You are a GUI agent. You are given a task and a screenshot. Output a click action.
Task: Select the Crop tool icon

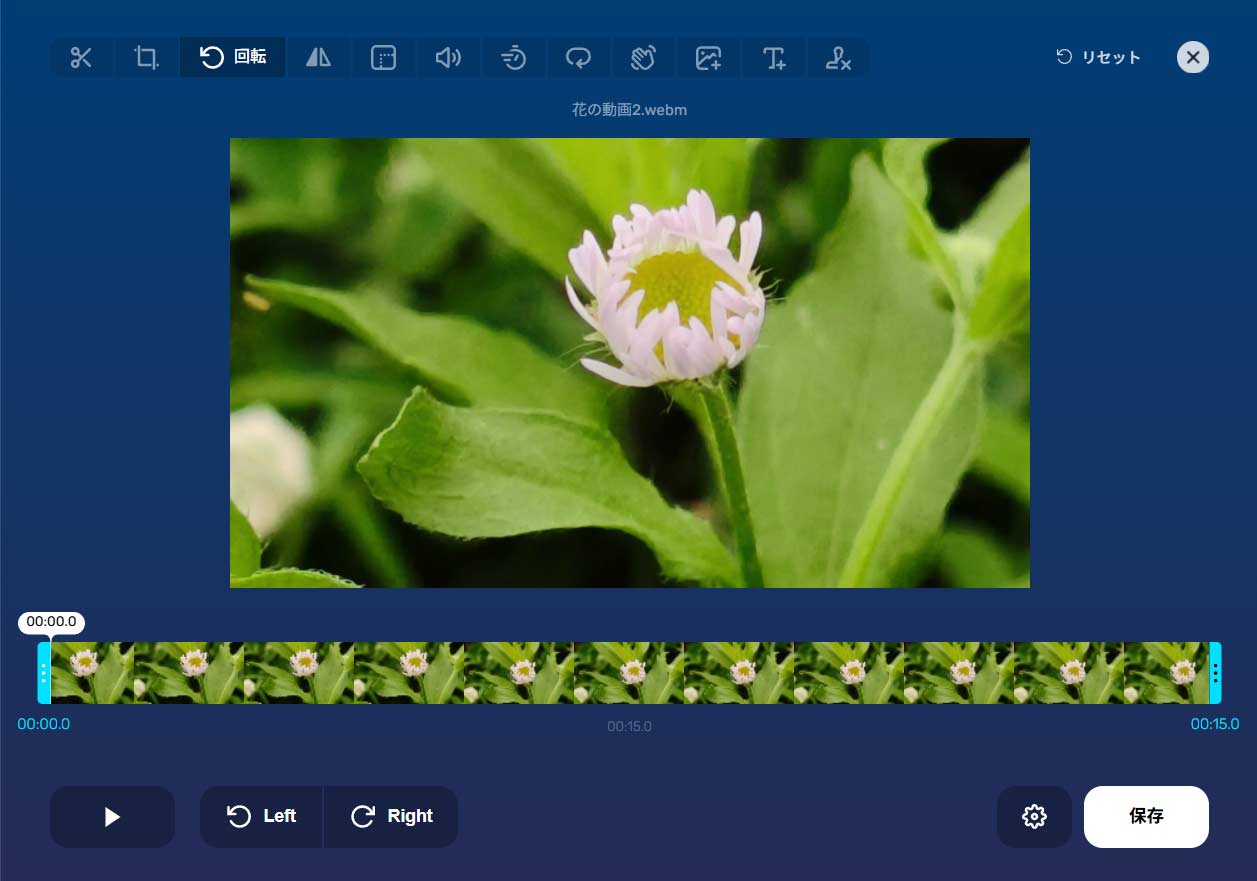pos(147,58)
